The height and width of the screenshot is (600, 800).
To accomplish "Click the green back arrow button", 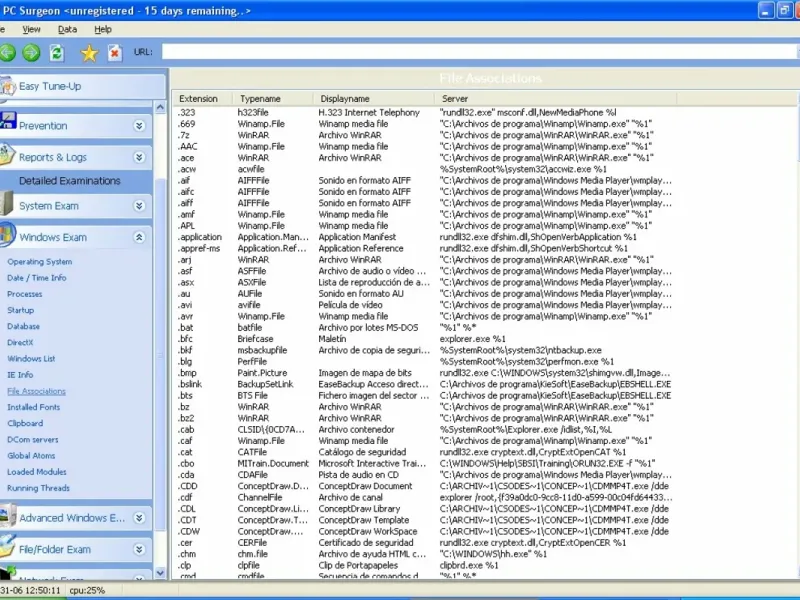I will pos(7,52).
